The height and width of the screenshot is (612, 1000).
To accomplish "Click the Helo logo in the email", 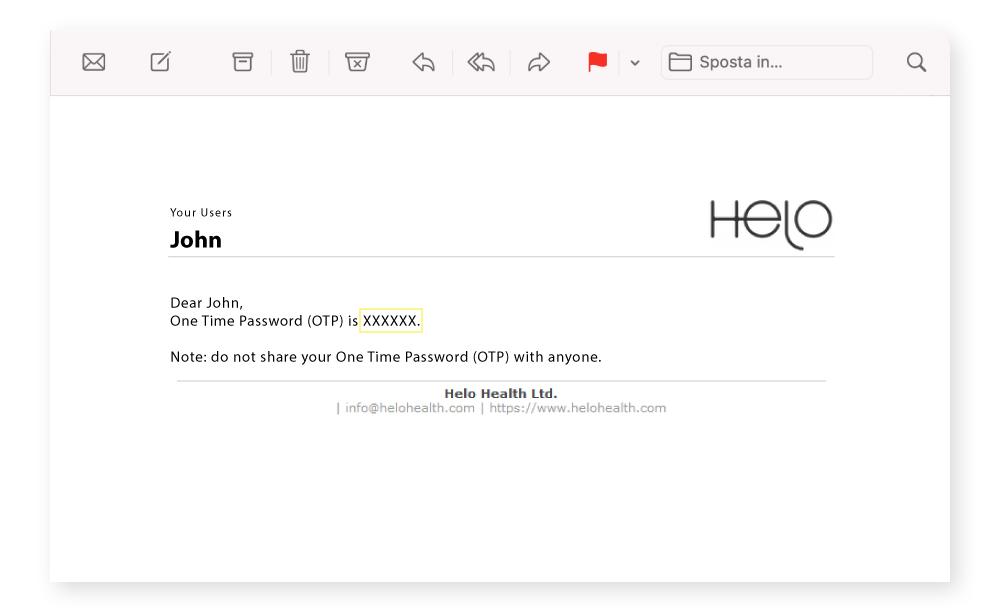I will click(x=770, y=222).
